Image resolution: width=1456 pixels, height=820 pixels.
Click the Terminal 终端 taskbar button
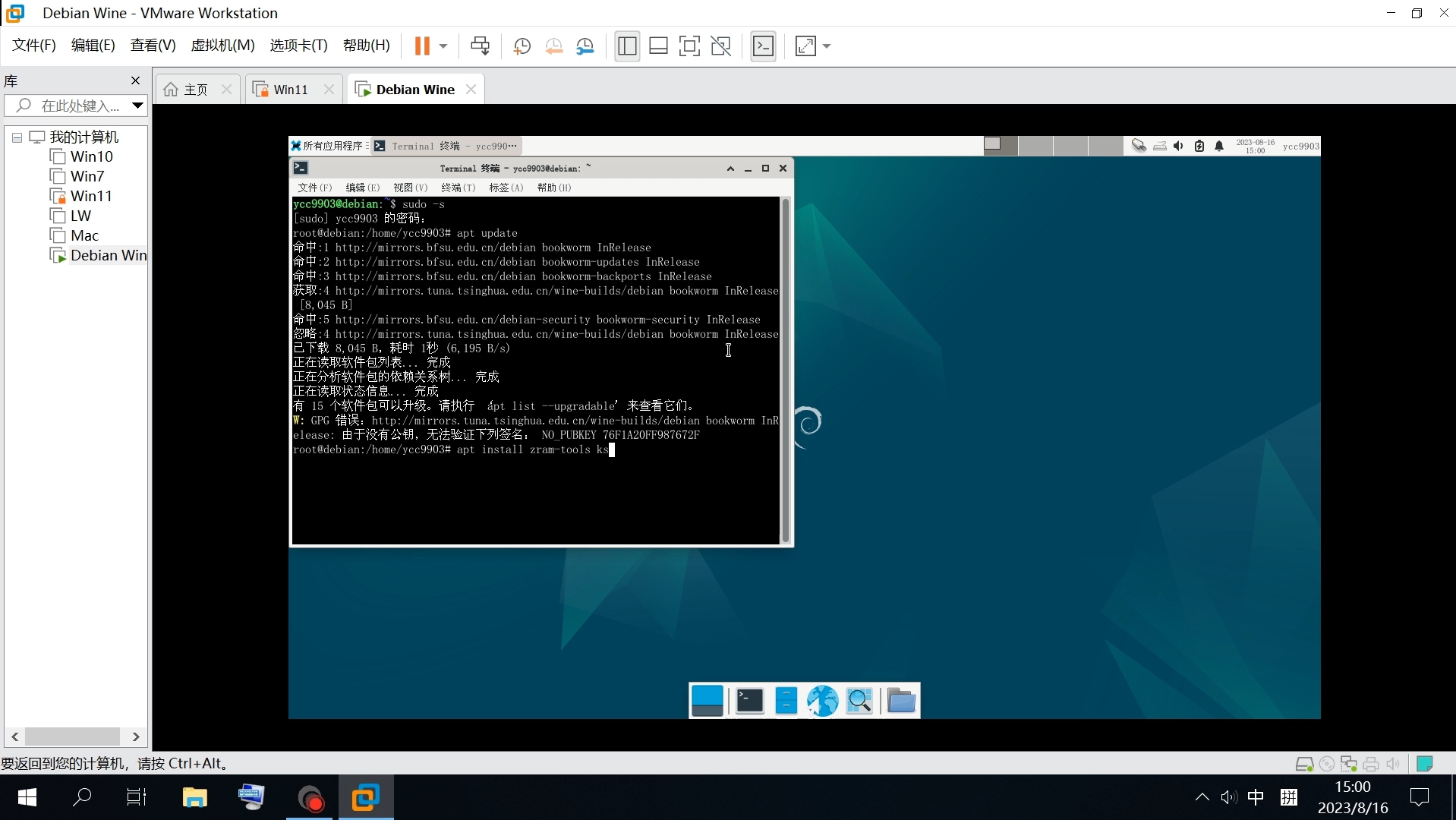(x=446, y=146)
